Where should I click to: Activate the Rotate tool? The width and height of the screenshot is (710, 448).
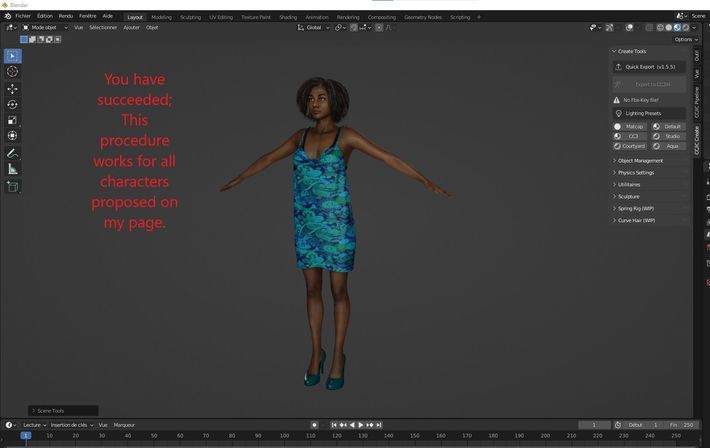coord(12,104)
